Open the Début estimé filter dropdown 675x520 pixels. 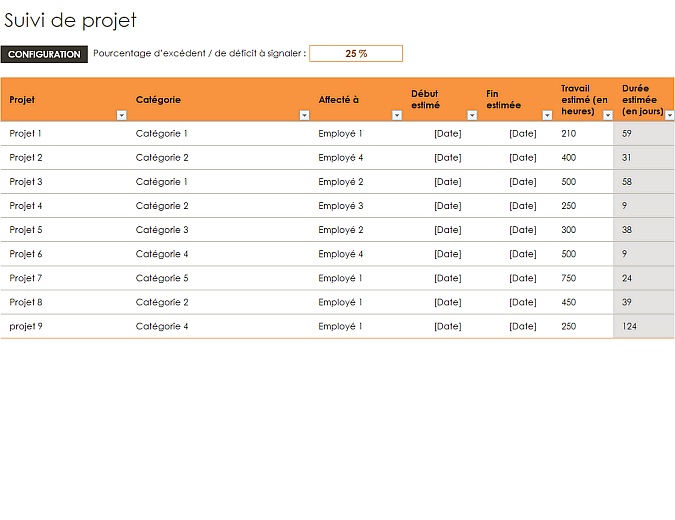(472, 115)
